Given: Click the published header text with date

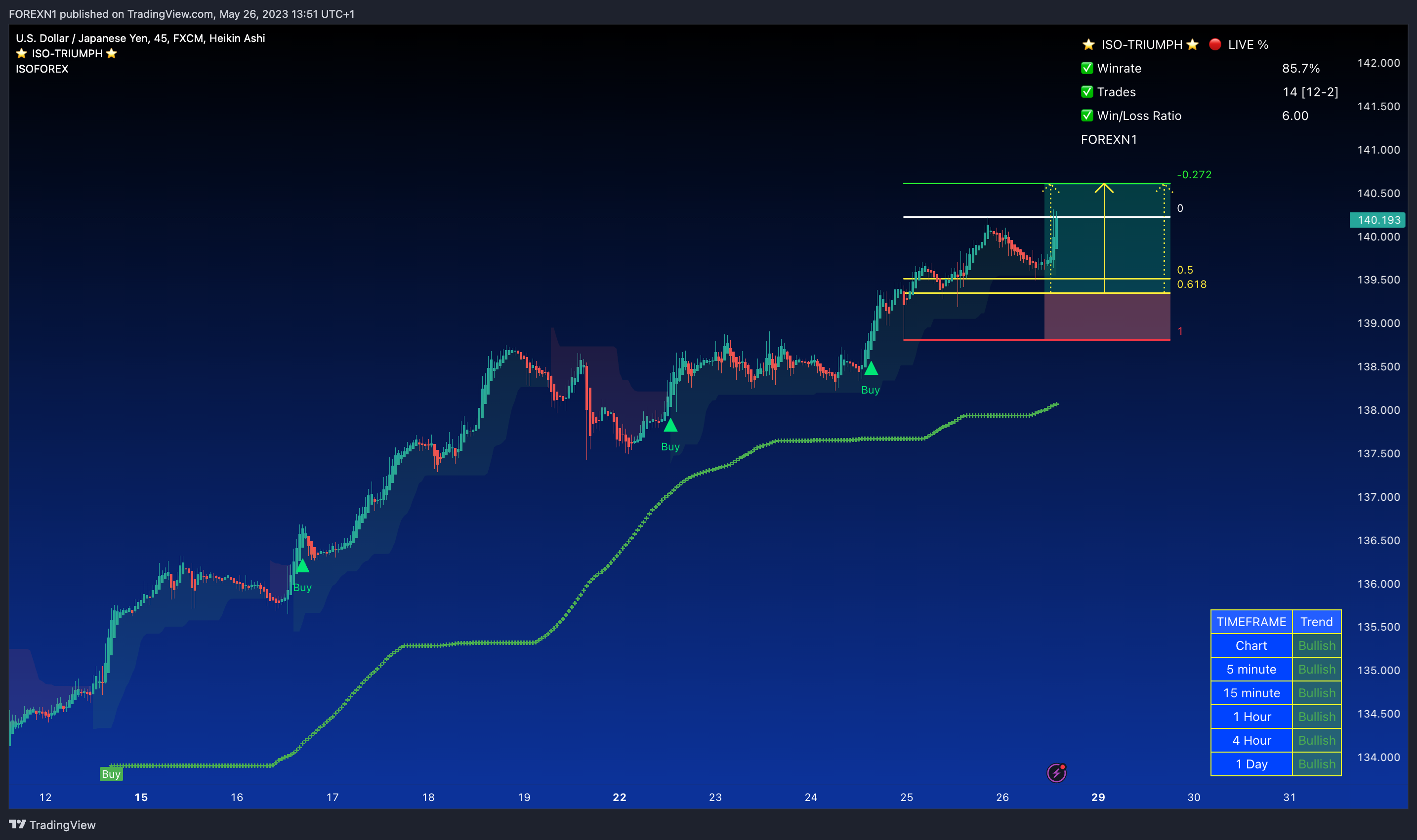Looking at the screenshot, I should point(182,14).
